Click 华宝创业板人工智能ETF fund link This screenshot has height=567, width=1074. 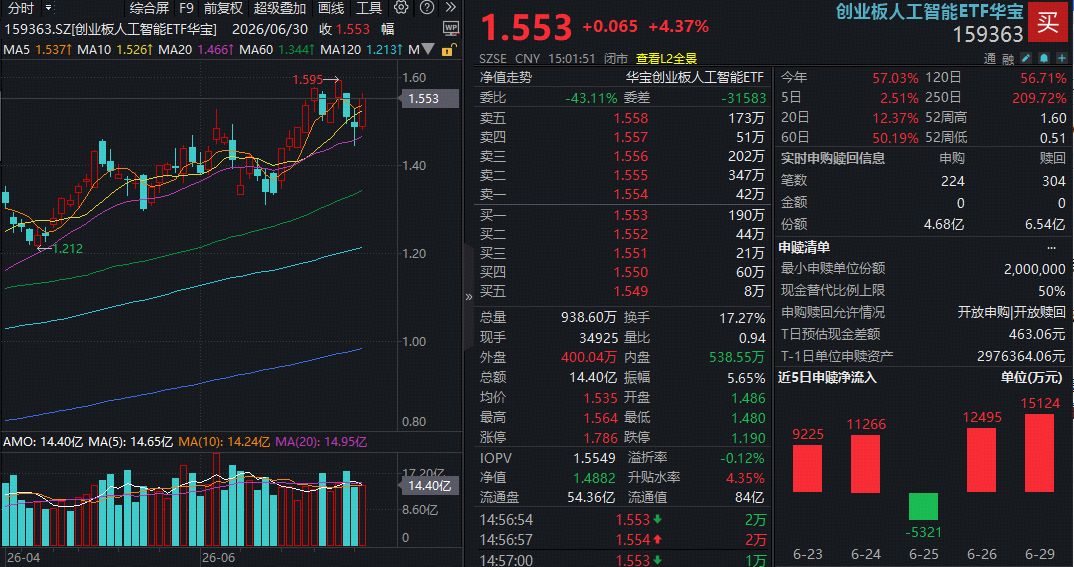point(695,78)
